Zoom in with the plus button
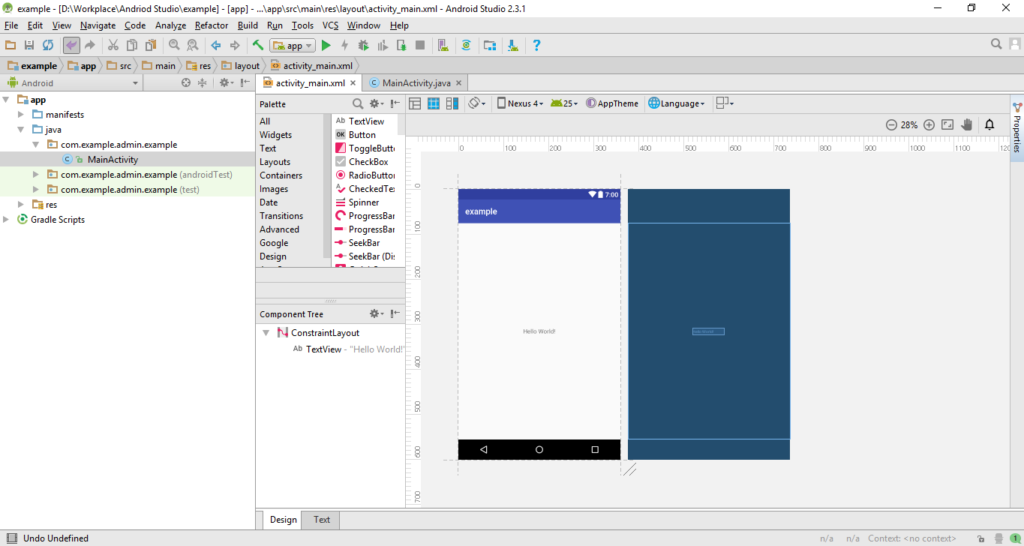The image size is (1024, 546). (929, 125)
